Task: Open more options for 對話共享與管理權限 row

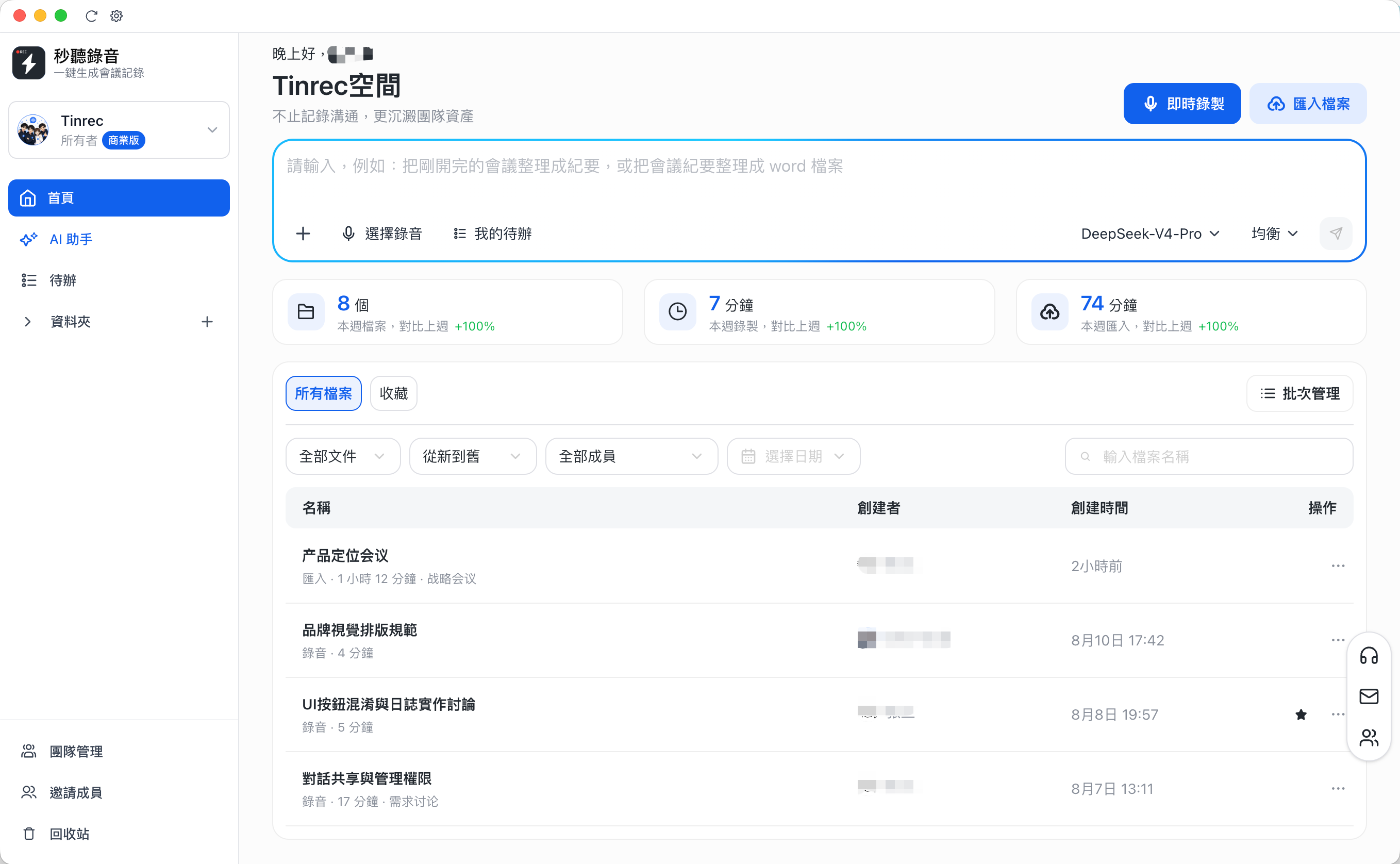Action: point(1338,789)
